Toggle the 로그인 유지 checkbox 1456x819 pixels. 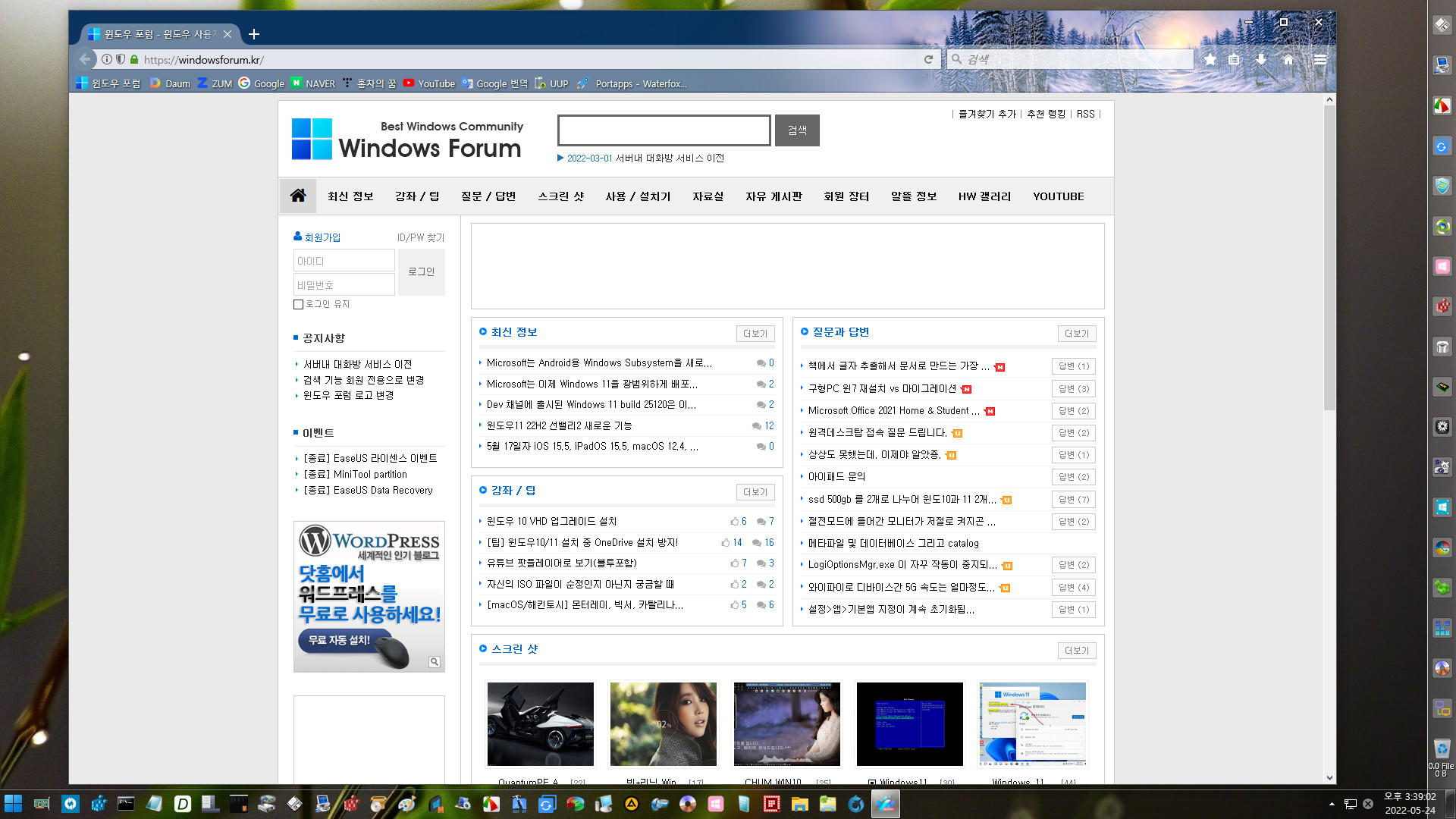[x=298, y=304]
